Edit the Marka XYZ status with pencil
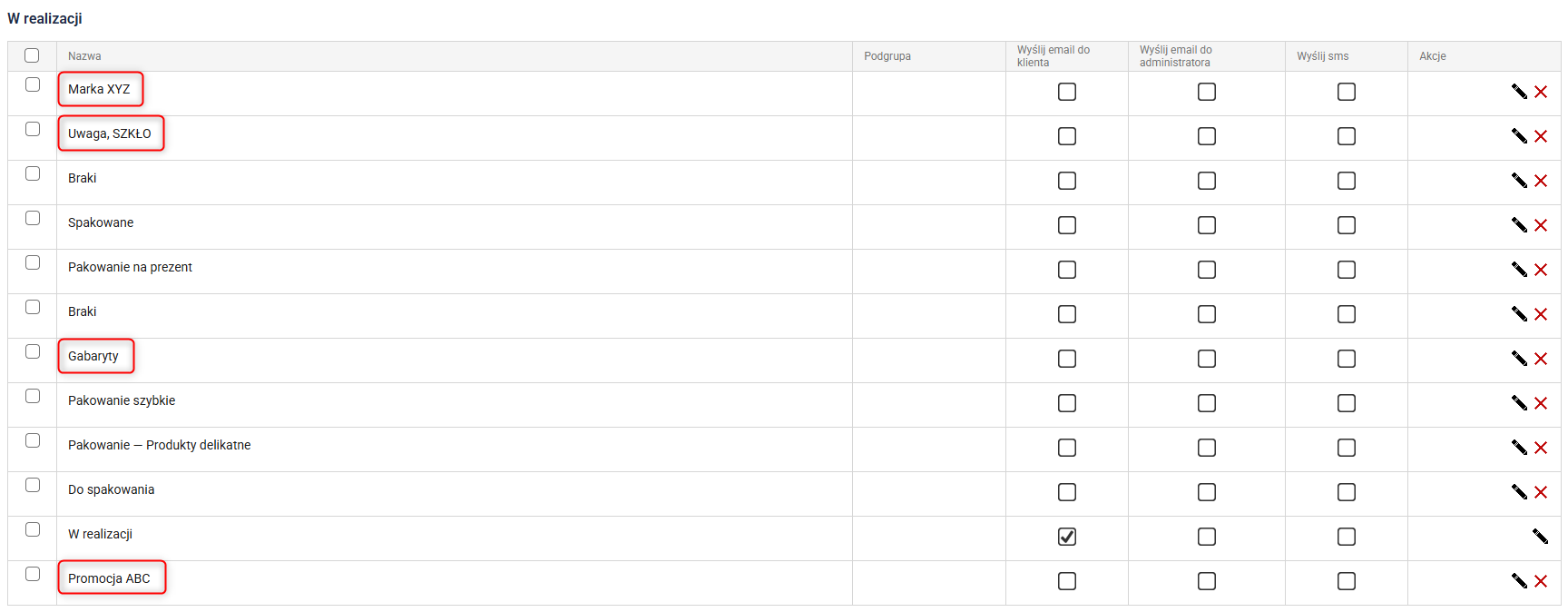This screenshot has width=1568, height=612. 1519,92
